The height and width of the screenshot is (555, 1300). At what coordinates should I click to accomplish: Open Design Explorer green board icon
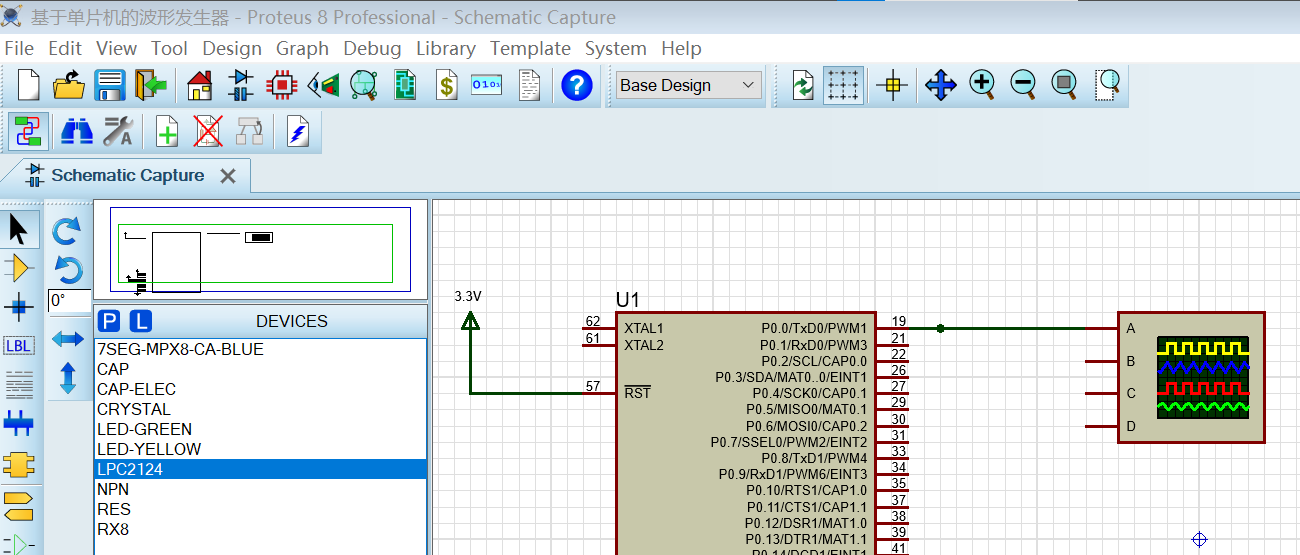[405, 85]
